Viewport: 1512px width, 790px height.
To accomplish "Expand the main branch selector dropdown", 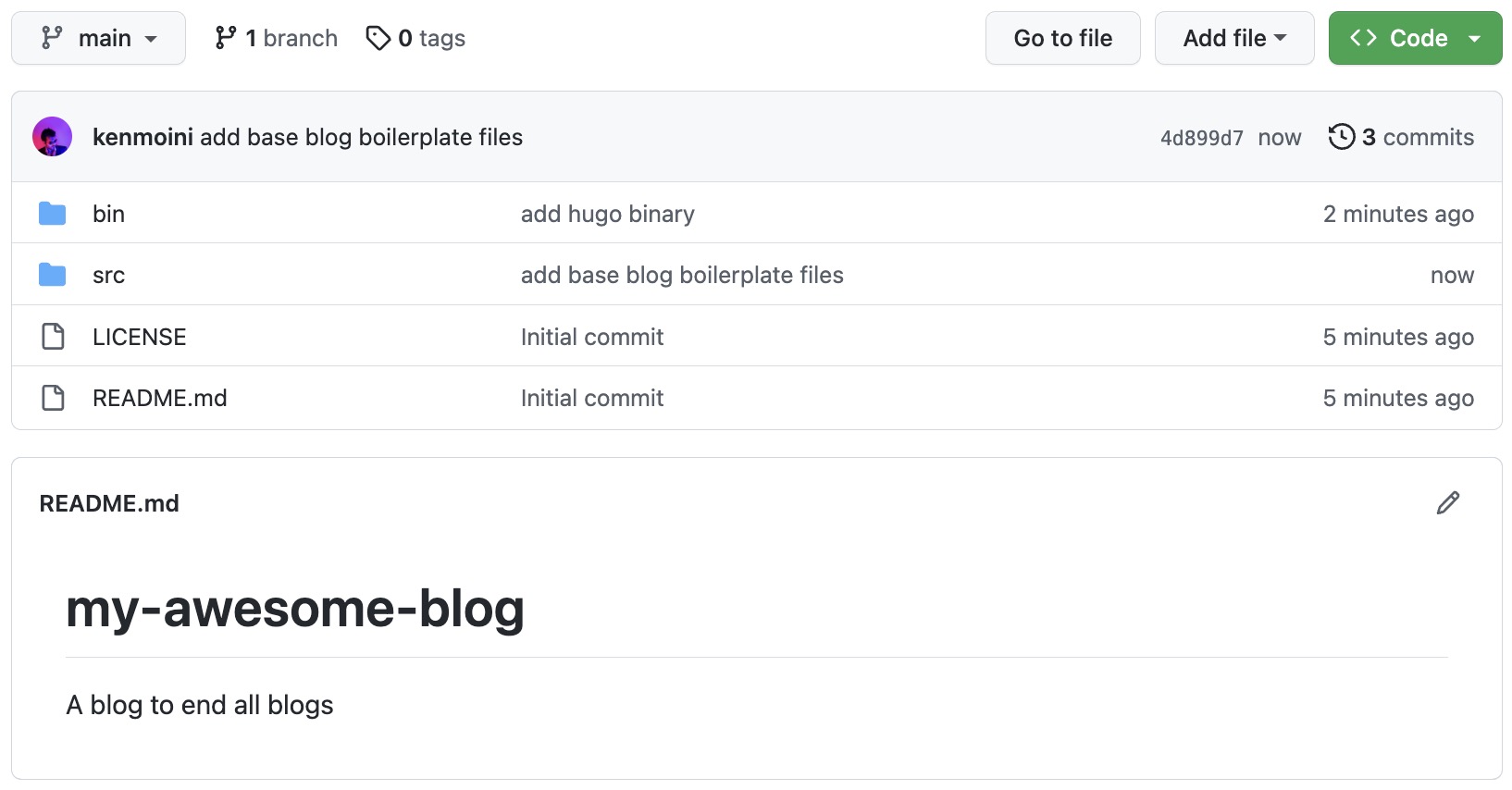I will click(98, 38).
